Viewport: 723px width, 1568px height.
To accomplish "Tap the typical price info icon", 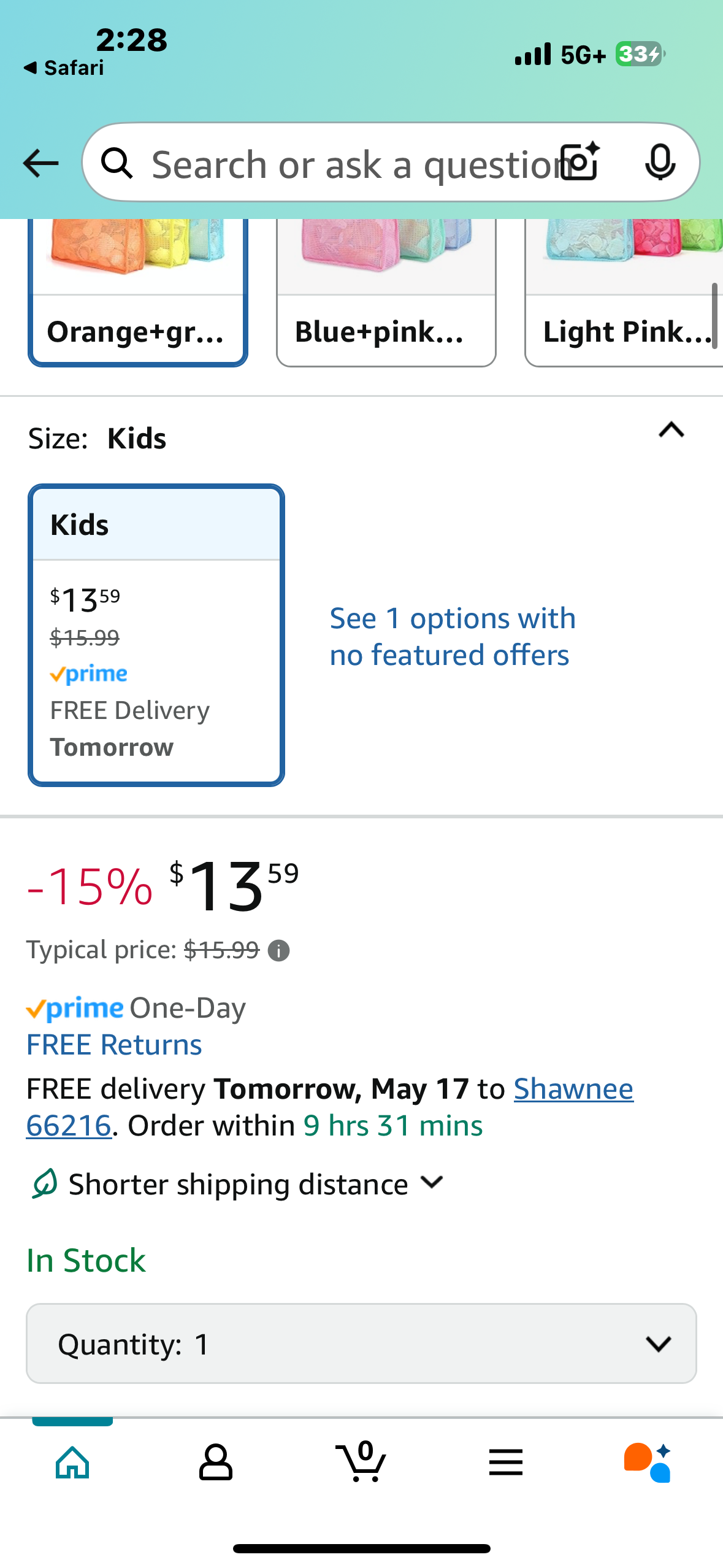I will coord(279,951).
